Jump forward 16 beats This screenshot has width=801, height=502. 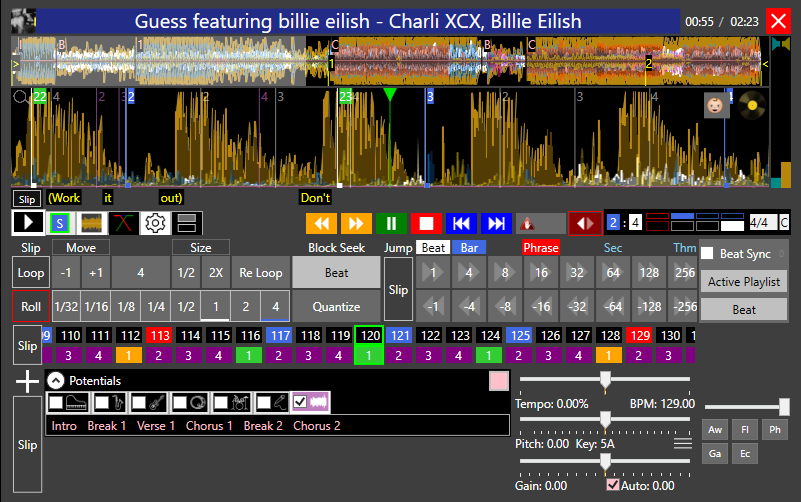541,273
